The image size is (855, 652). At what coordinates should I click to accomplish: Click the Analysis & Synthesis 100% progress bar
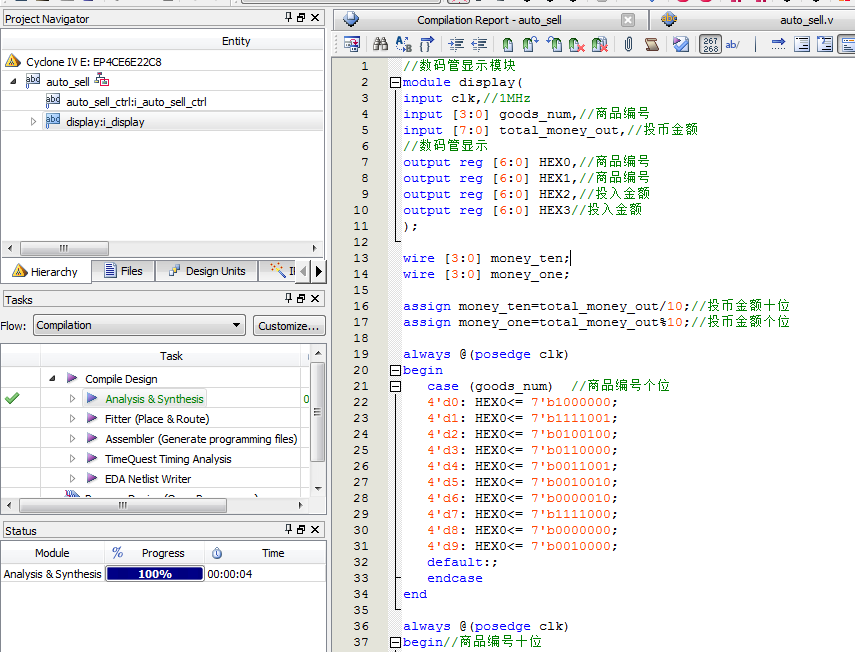pyautogui.click(x=155, y=574)
